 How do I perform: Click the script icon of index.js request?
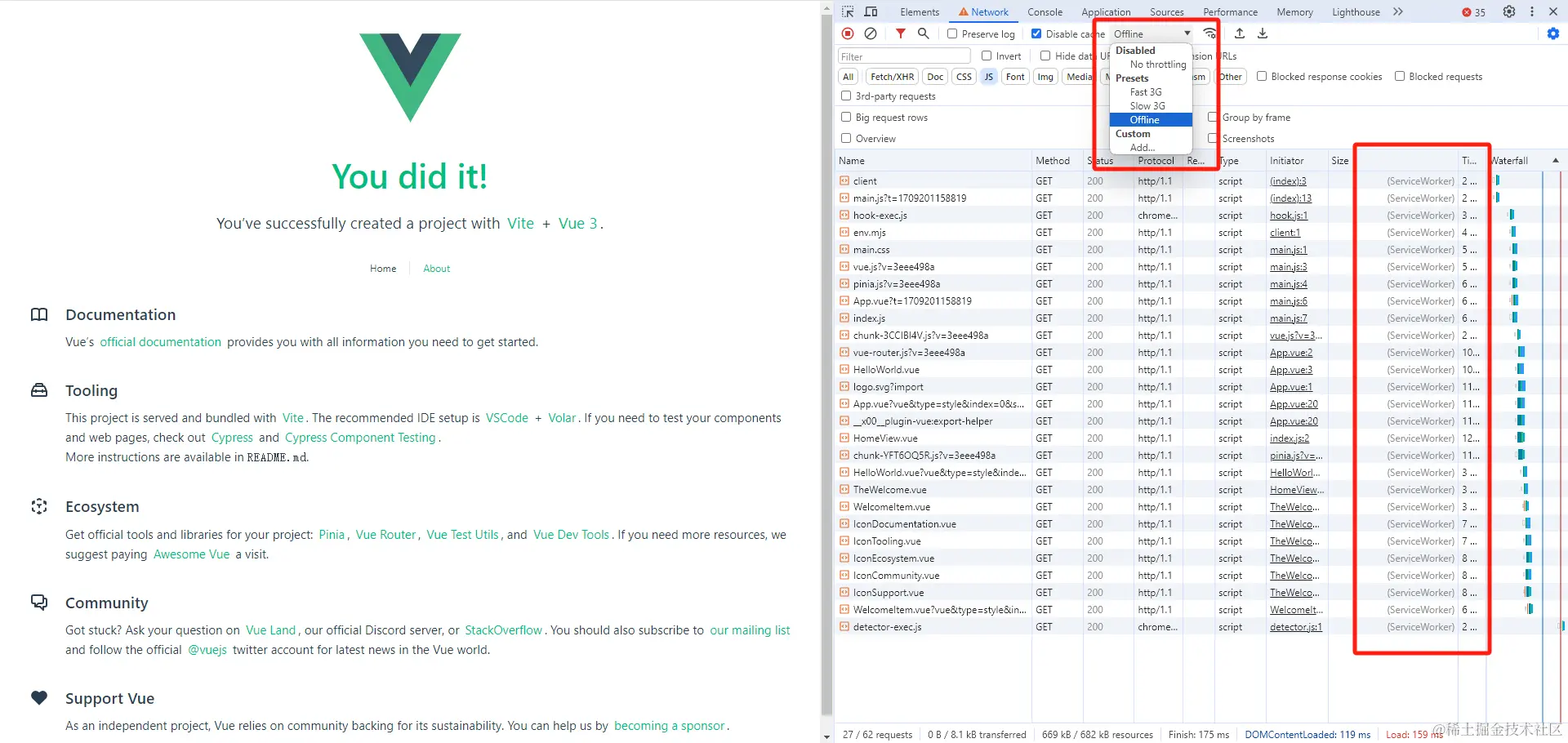(844, 318)
